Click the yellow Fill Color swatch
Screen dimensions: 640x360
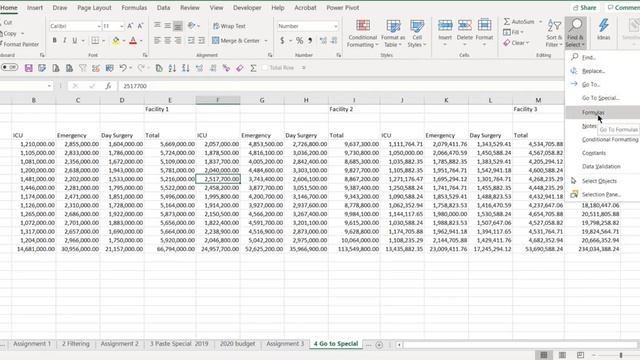point(116,41)
